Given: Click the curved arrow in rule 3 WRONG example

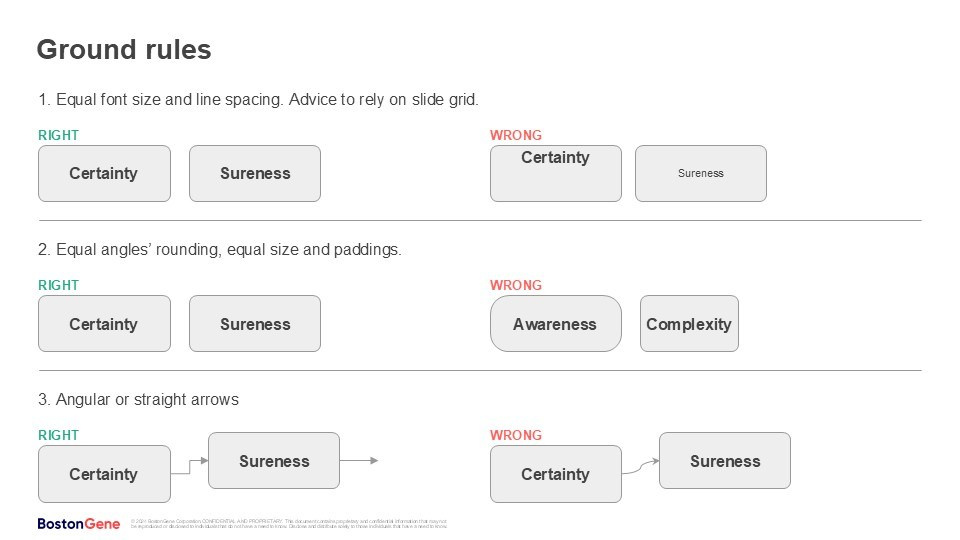Looking at the screenshot, I should pyautogui.click(x=640, y=464).
